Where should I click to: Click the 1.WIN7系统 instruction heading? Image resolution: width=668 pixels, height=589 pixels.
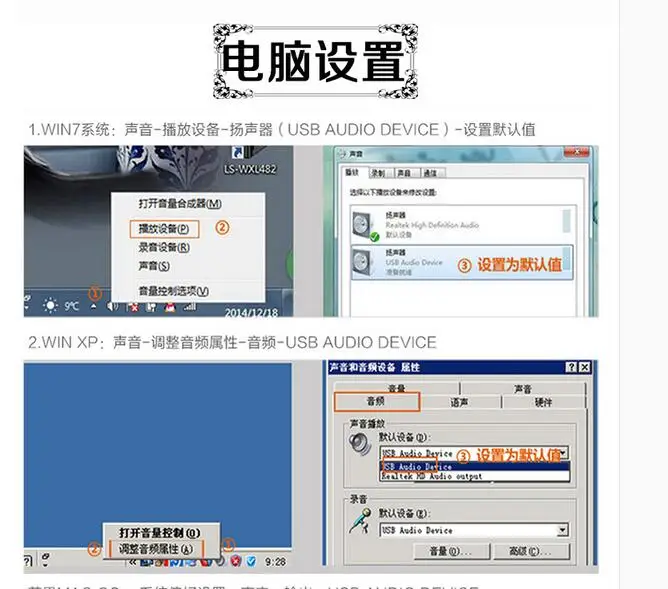point(282,129)
